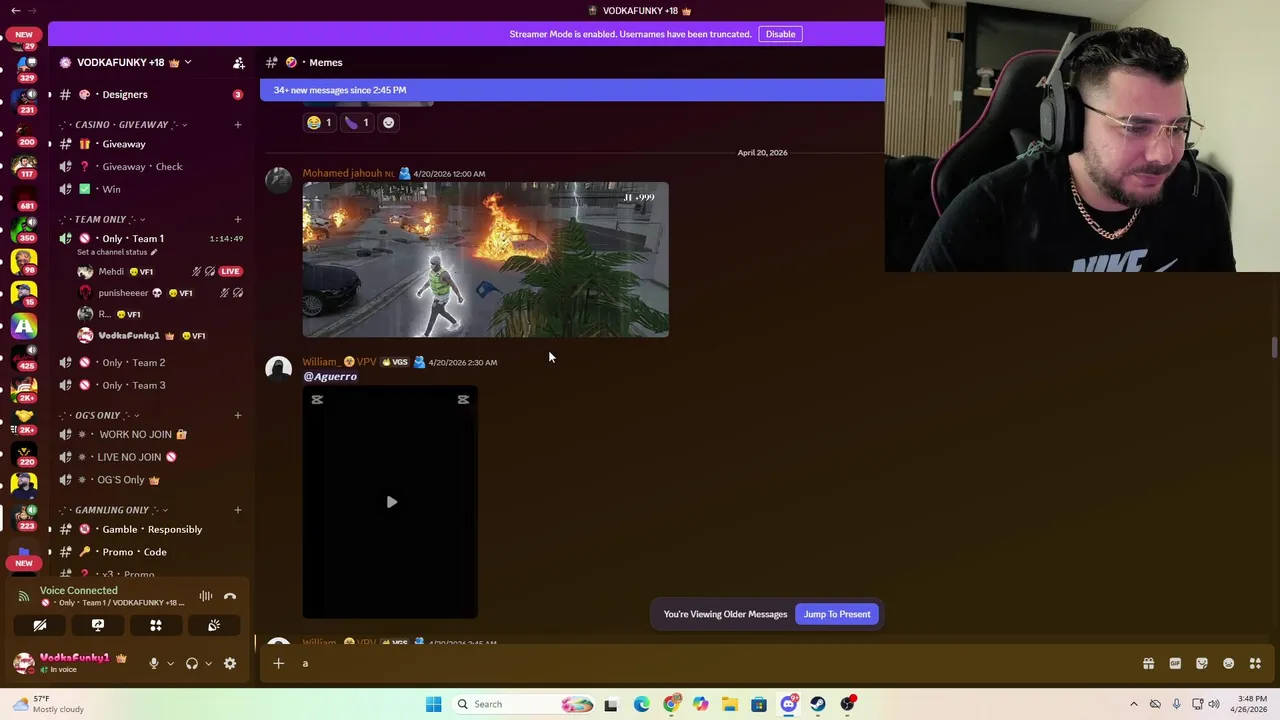Open the emoji picker in message bar
The image size is (1280, 720).
coord(1228,663)
